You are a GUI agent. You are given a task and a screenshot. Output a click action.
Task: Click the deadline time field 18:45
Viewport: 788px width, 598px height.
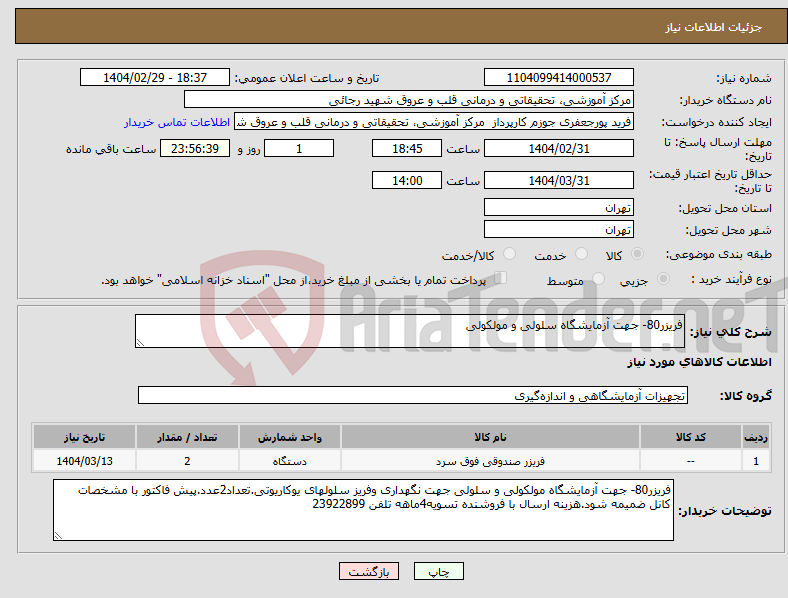[407, 148]
